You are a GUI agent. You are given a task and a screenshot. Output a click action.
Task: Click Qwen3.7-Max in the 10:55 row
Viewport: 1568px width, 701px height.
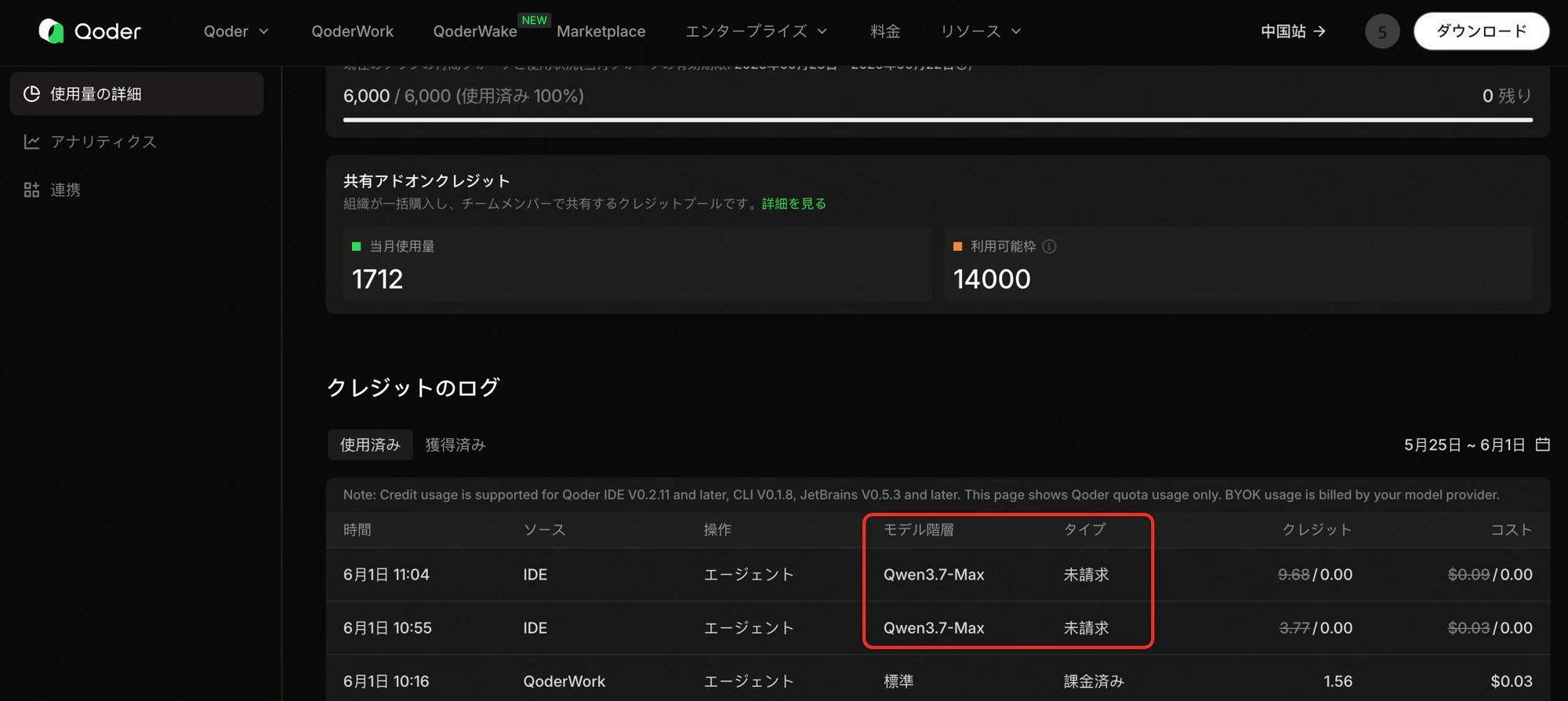click(x=934, y=628)
